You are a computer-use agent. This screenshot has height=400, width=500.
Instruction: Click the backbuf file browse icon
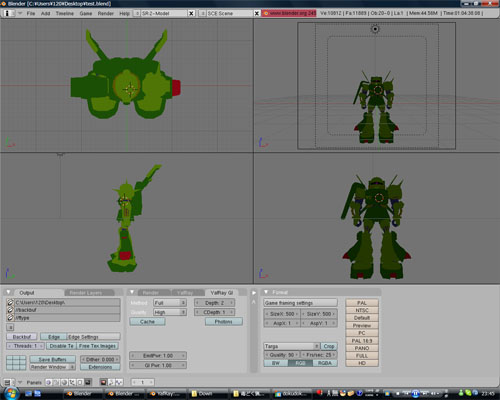(10, 310)
